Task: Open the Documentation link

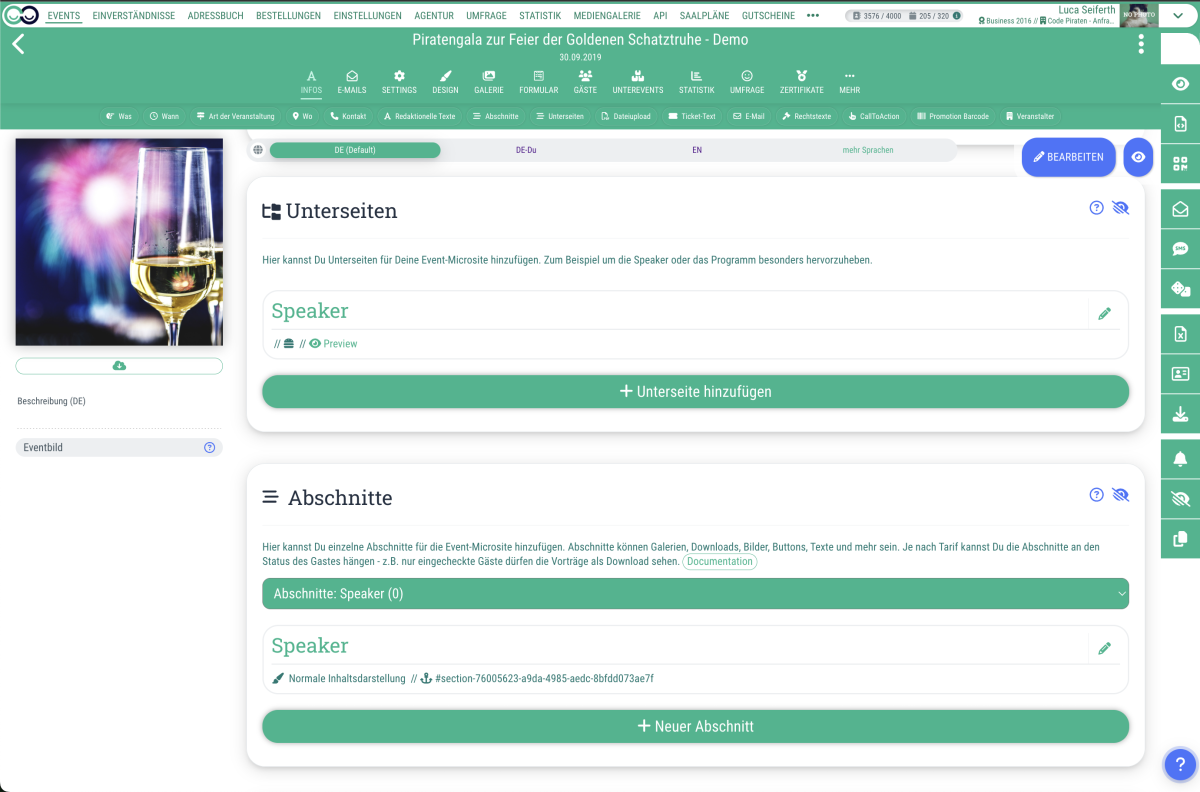Action: 719,562
